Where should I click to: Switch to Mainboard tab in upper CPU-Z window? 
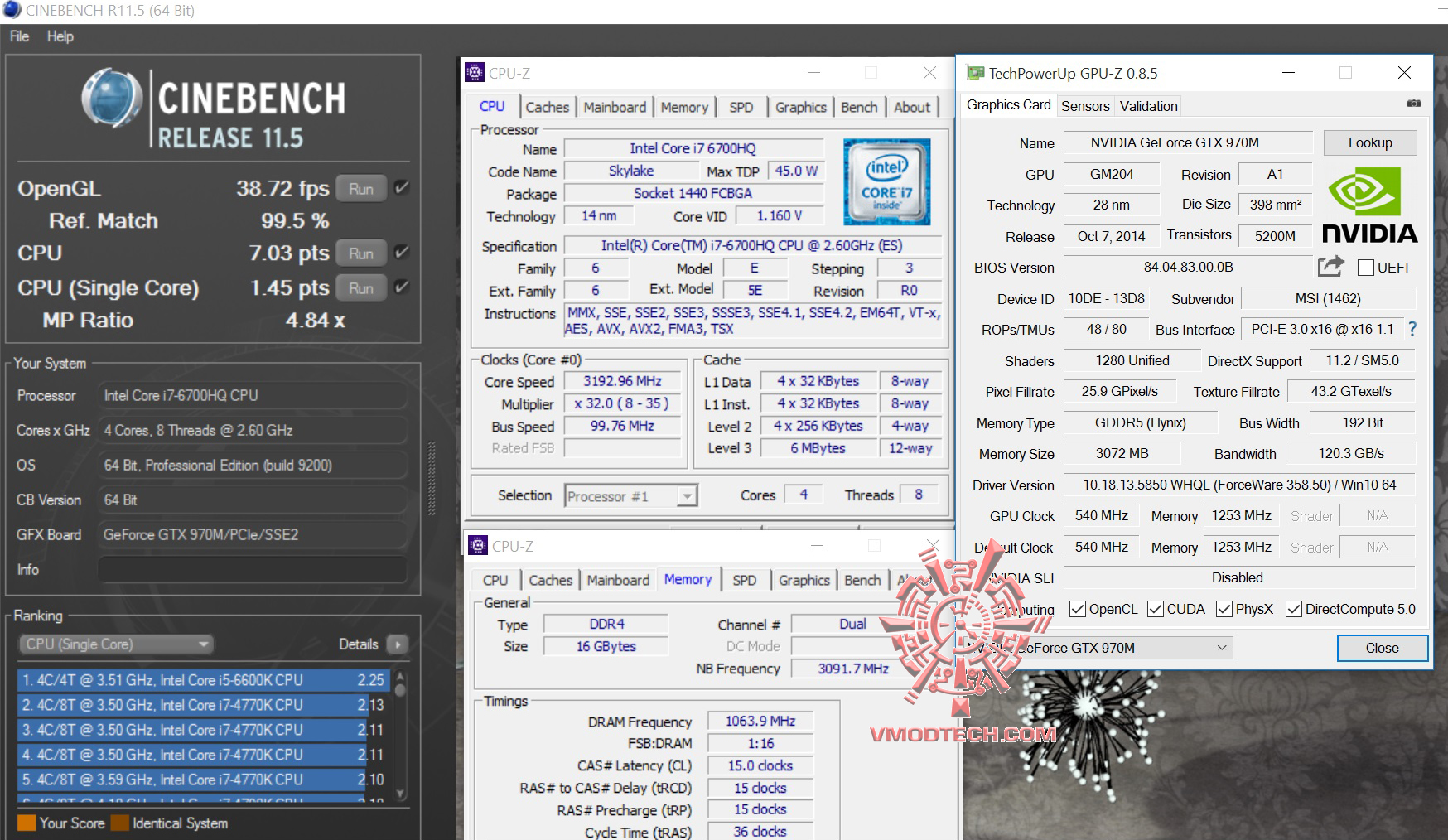point(615,107)
